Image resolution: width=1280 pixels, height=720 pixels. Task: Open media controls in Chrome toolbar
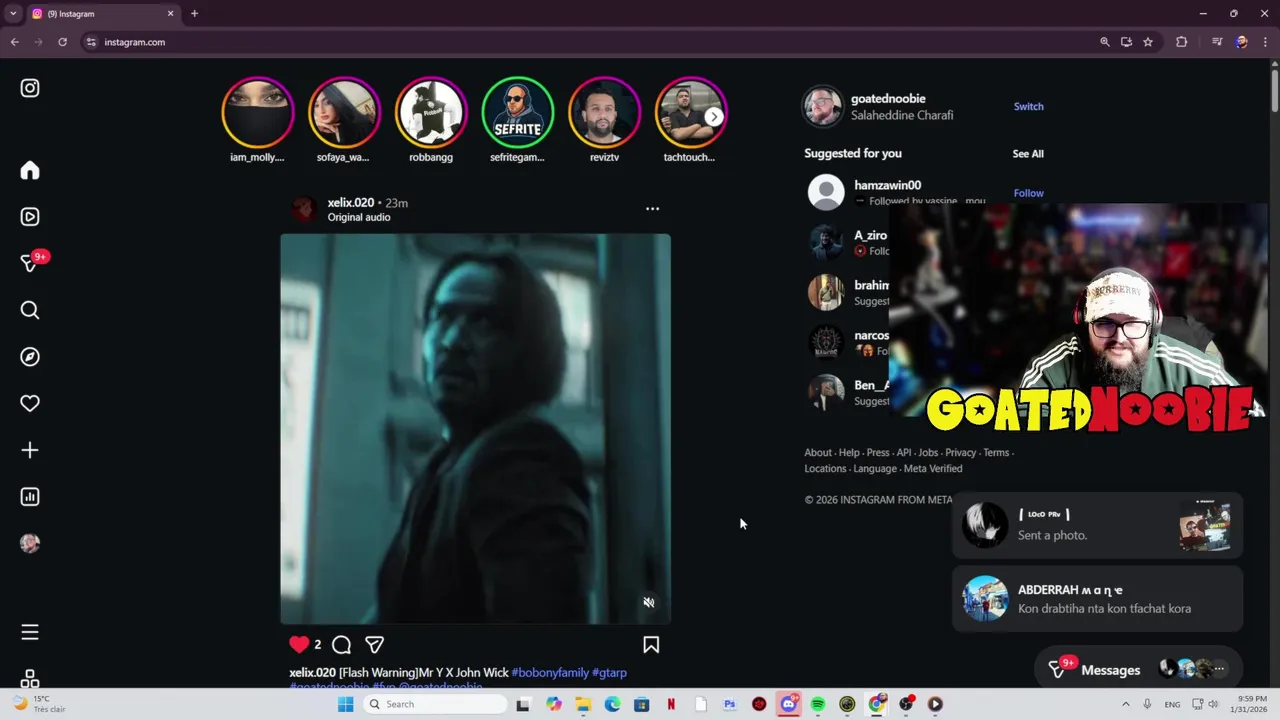click(x=1217, y=42)
